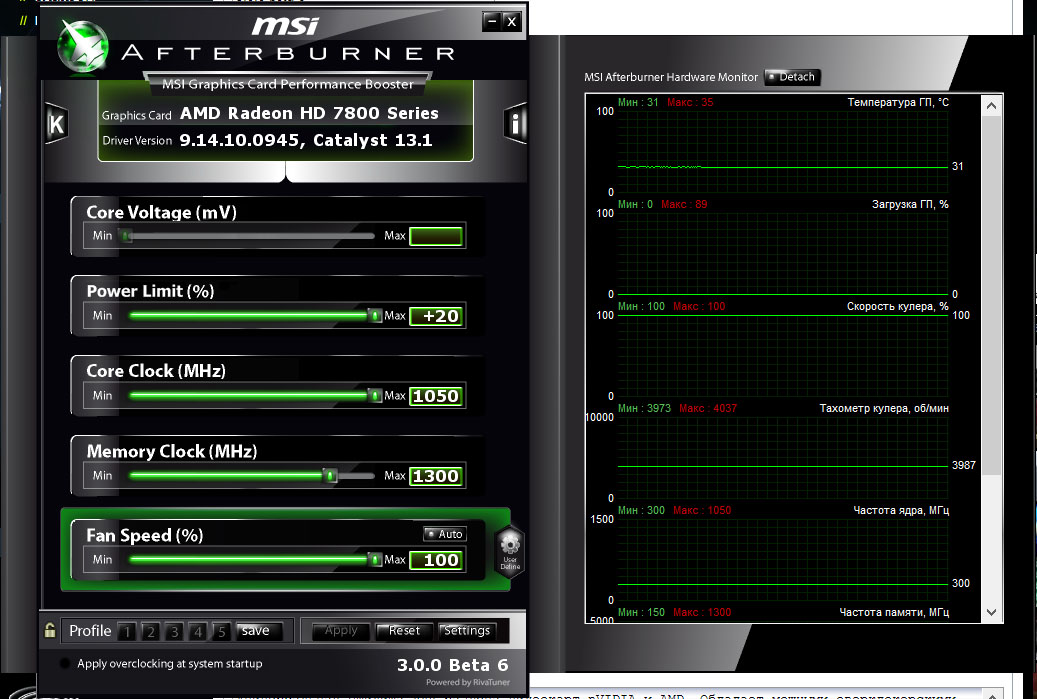Click the hardware monitor scrollbar thumb
The image size is (1037, 699).
991,296
